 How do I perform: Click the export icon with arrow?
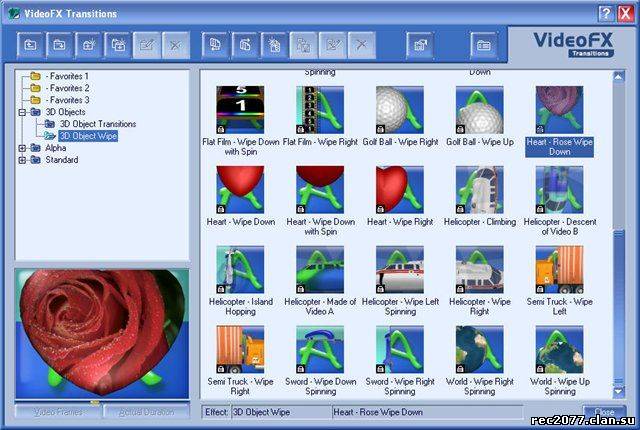point(420,45)
